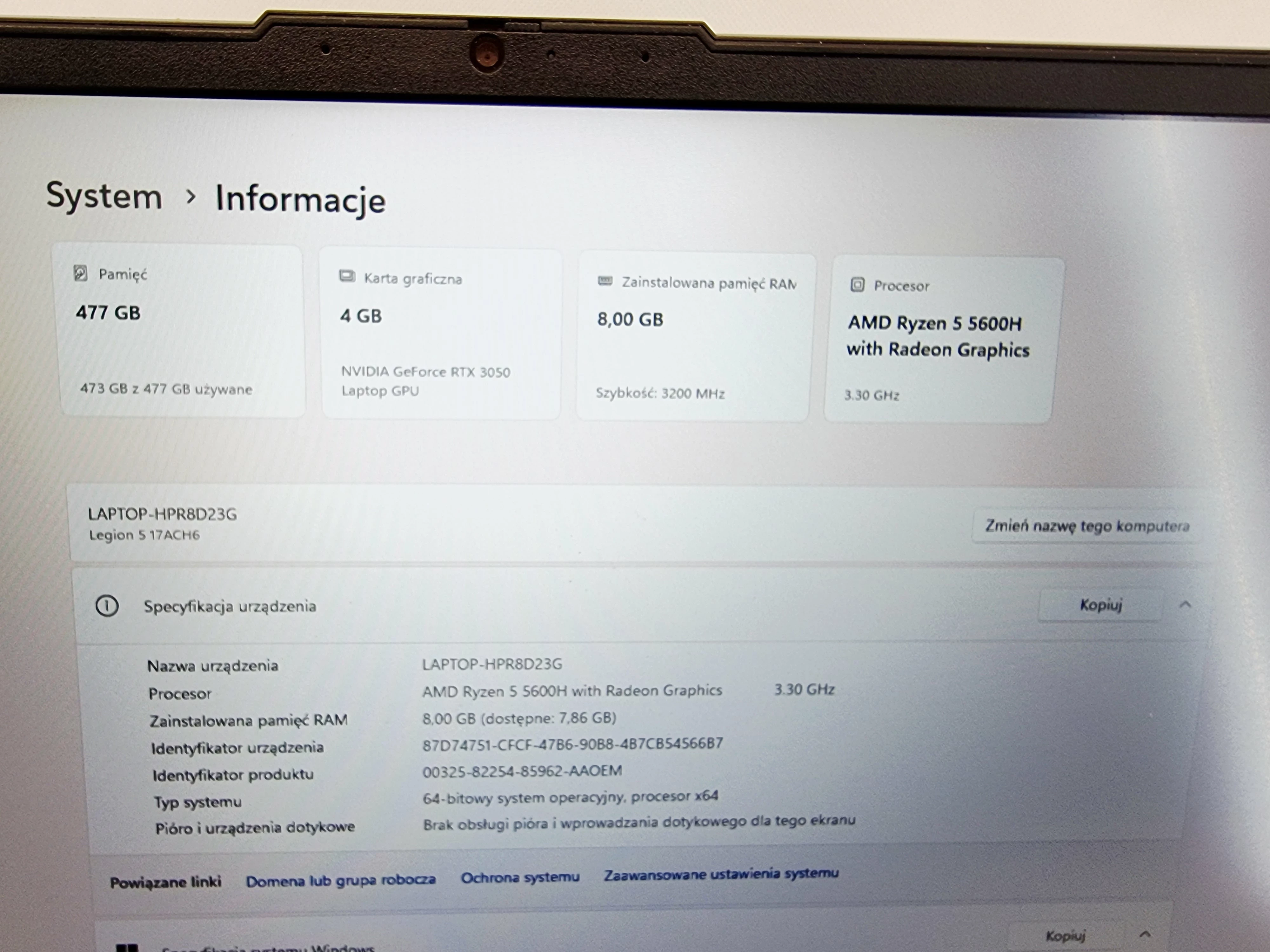This screenshot has height=952, width=1270.
Task: Open Ochrona systemu link
Action: [x=520, y=877]
